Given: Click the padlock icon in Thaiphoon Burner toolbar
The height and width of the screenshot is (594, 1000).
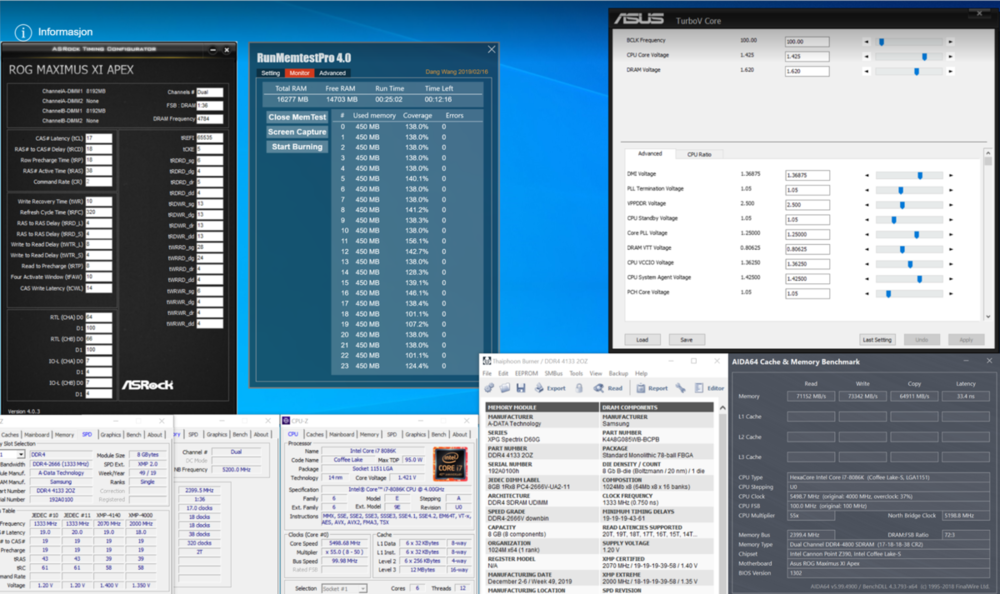Looking at the screenshot, I should click(579, 388).
